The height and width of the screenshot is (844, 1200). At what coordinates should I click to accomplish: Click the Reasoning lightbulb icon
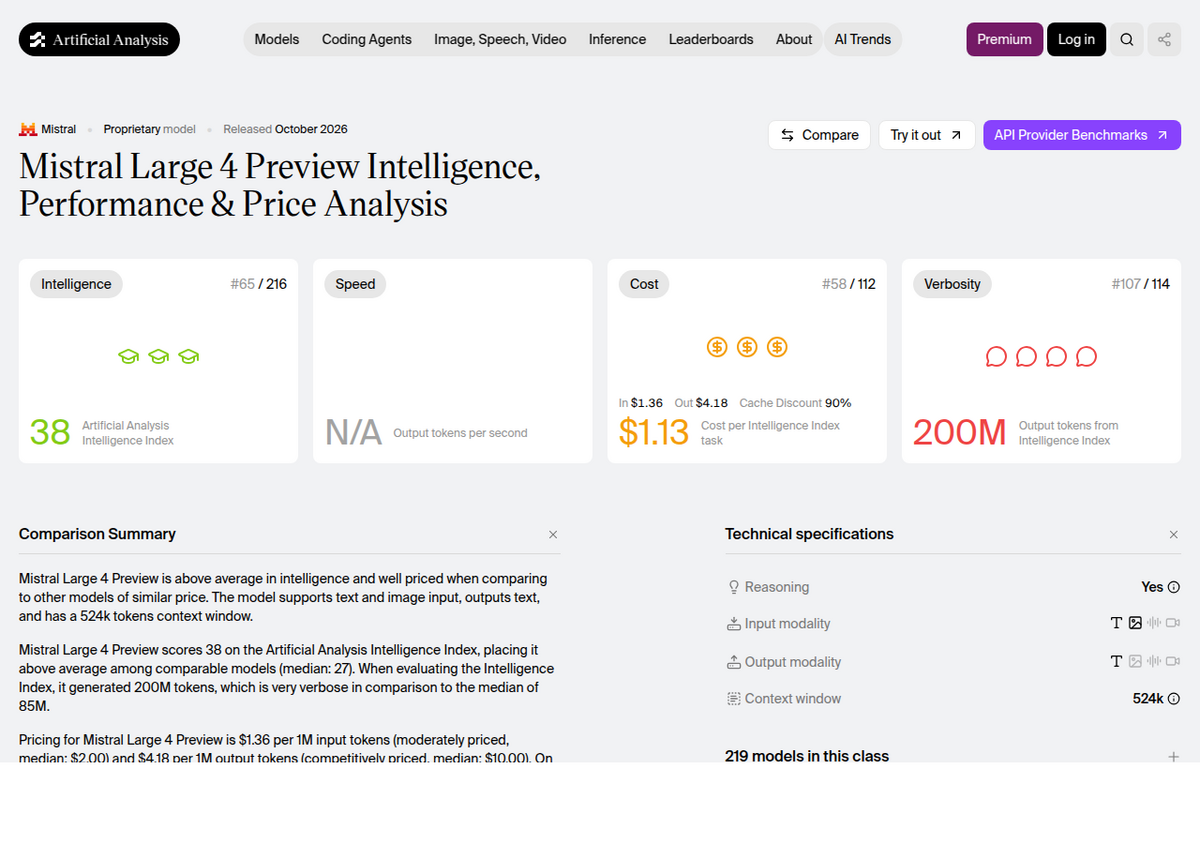click(x=734, y=587)
